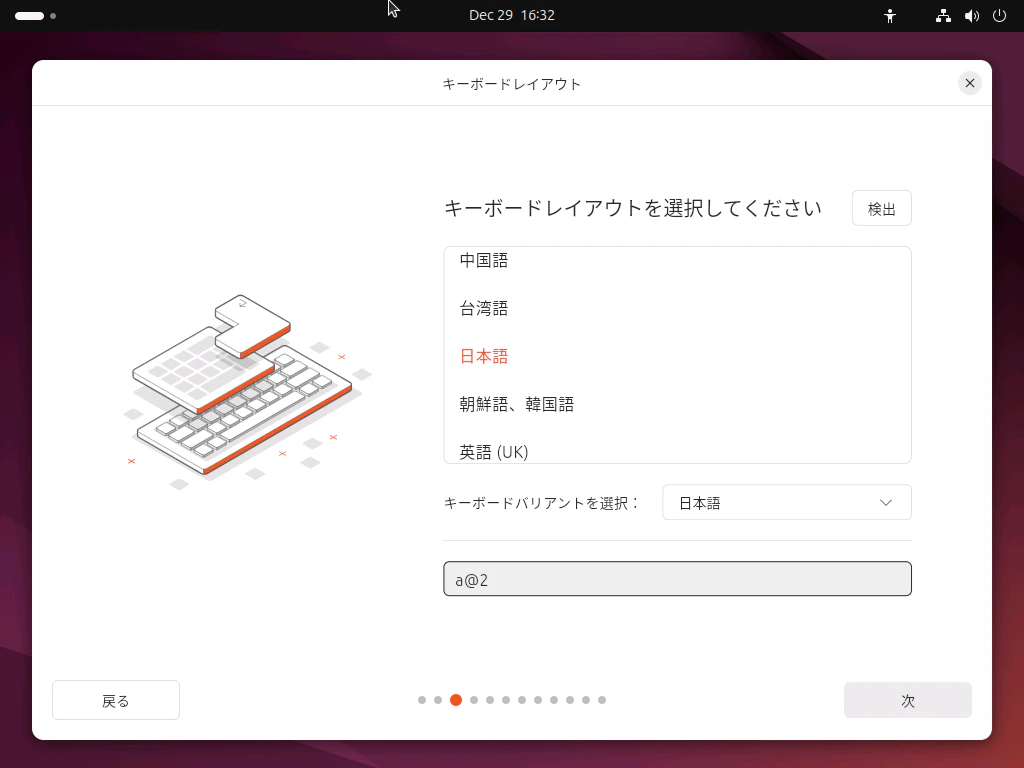The image size is (1024, 768).
Task: Select 朝鮮語、韓国語 from the layout list
Action: click(516, 404)
